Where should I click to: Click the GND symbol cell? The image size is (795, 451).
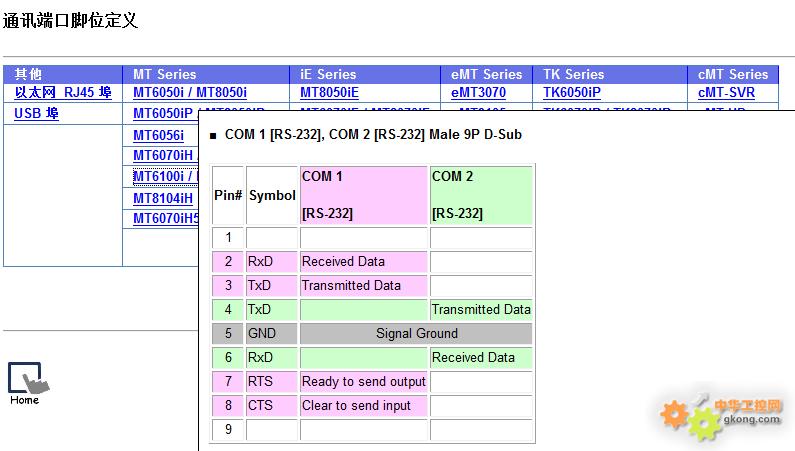[272, 333]
